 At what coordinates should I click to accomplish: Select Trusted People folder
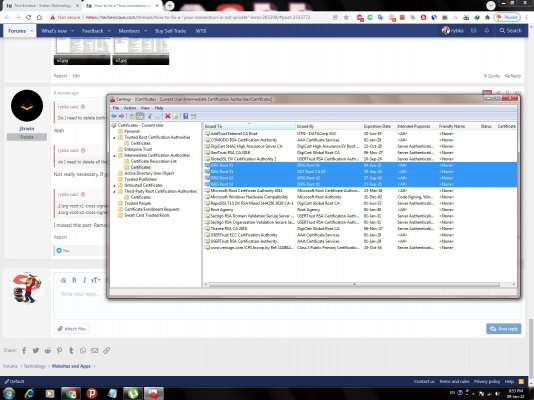click(x=137, y=203)
